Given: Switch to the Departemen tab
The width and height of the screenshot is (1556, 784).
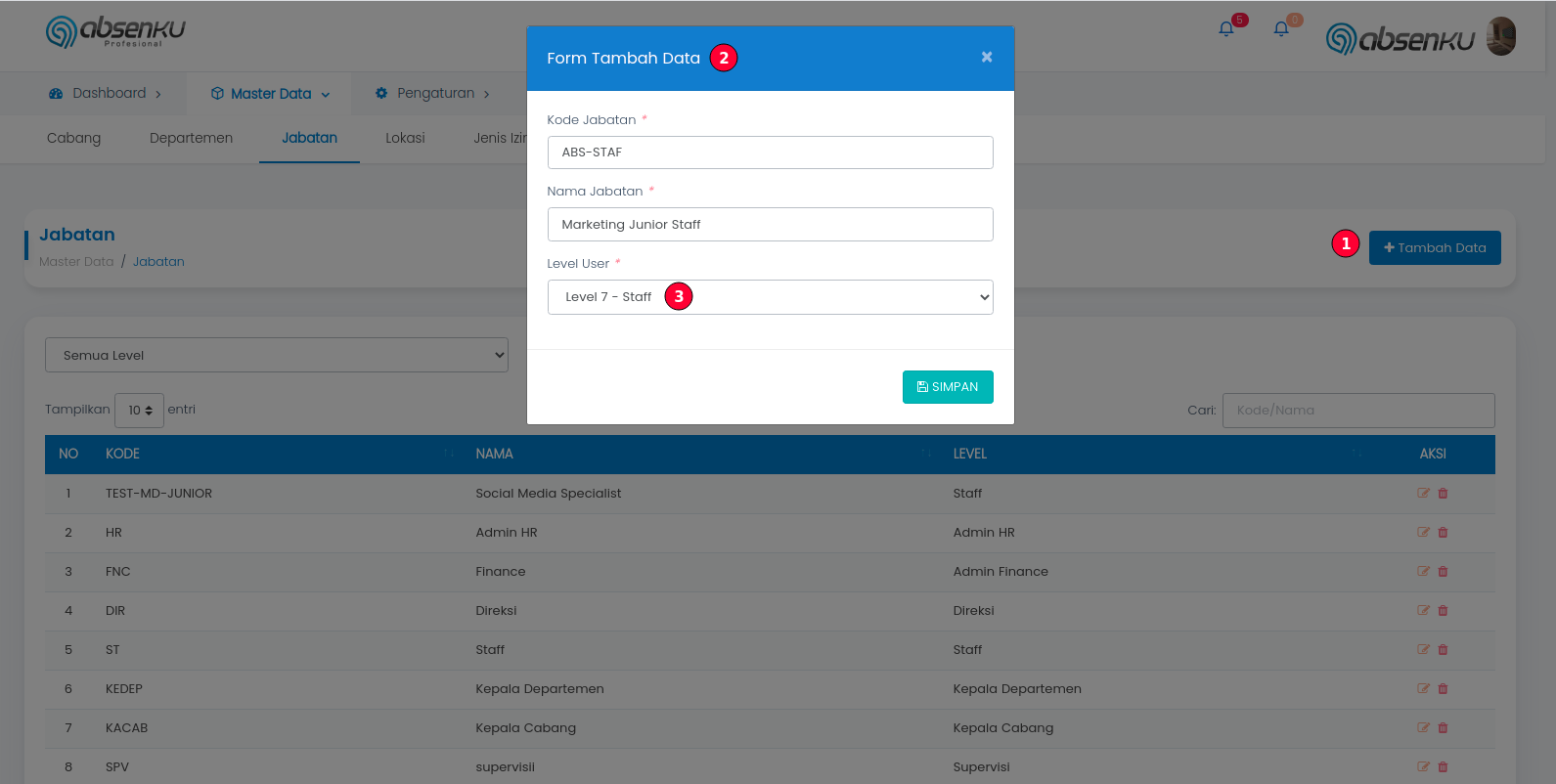Looking at the screenshot, I should [191, 138].
